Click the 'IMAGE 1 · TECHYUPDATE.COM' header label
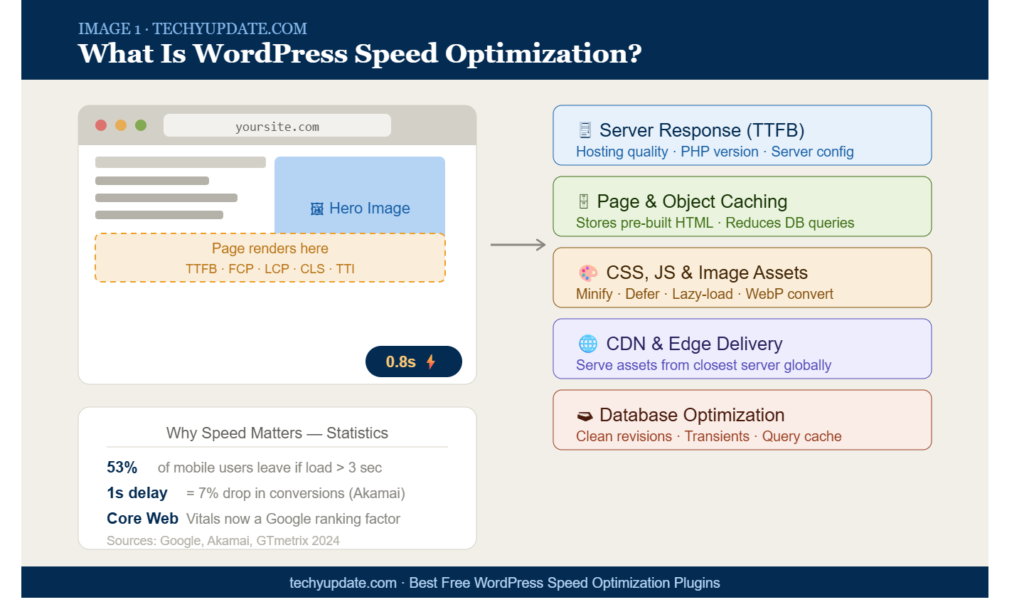 (193, 29)
